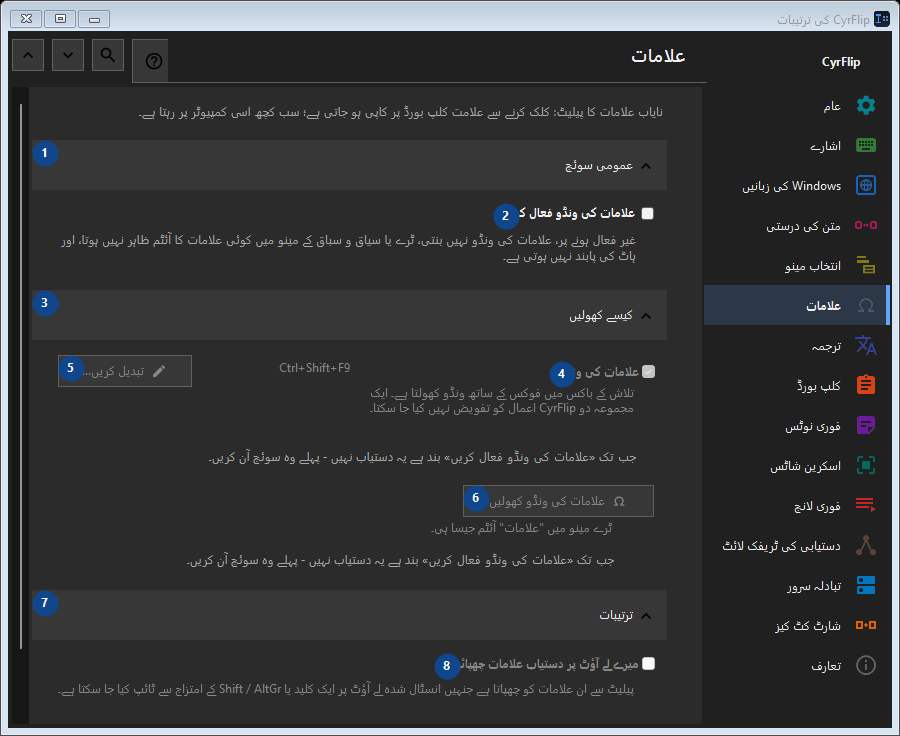Click the globe icon for Windows کی زبانیں

click(x=866, y=185)
